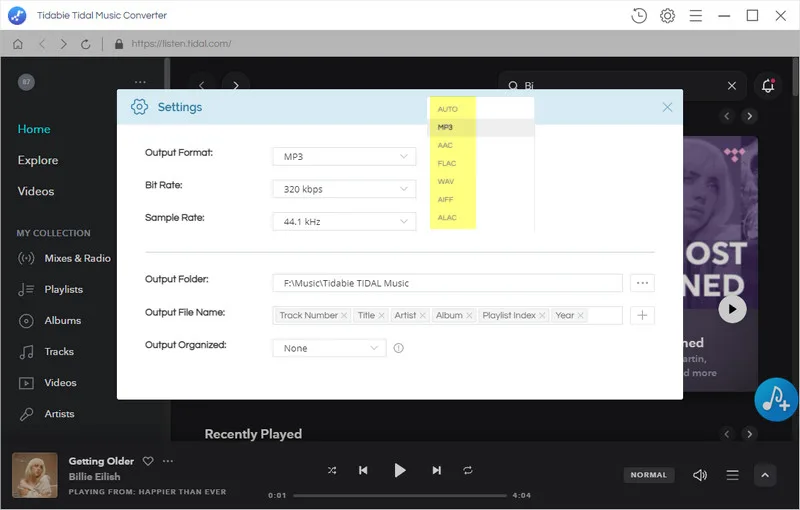Remove Album filename tag
The width and height of the screenshot is (800, 510).
[469, 316]
